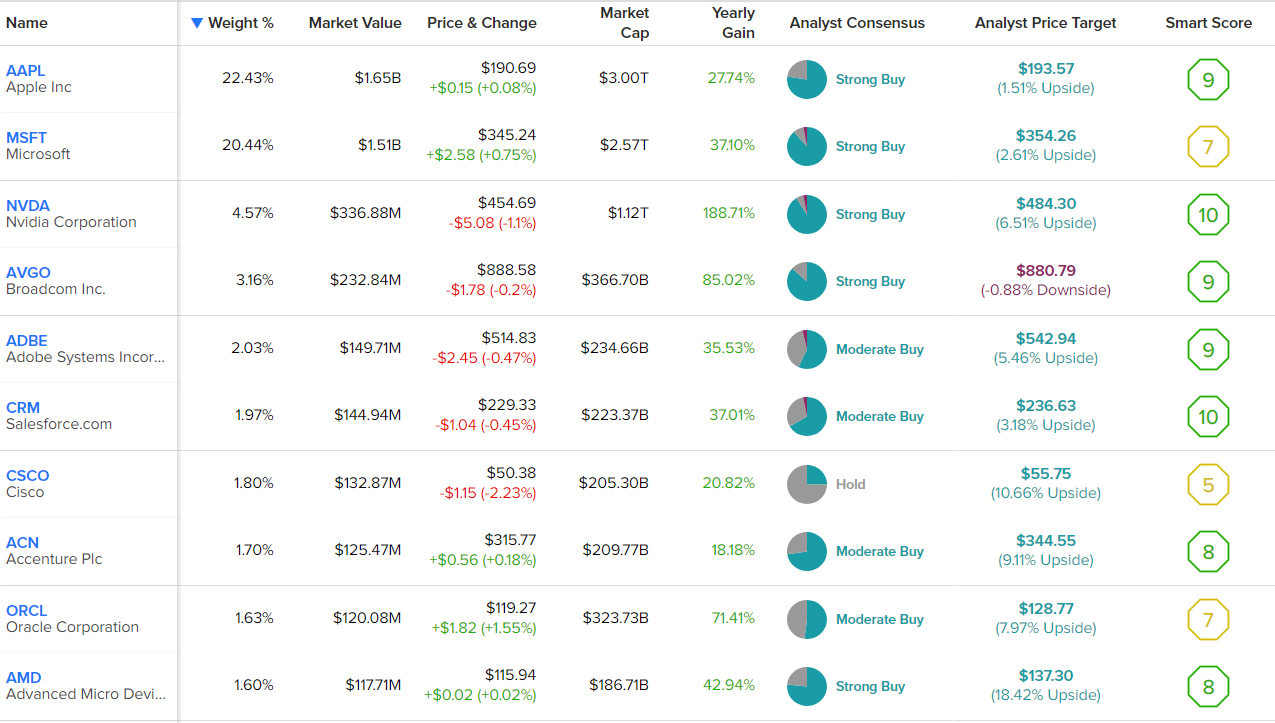The height and width of the screenshot is (723, 1275).
Task: Sort by Price & Change header
Action: point(482,23)
